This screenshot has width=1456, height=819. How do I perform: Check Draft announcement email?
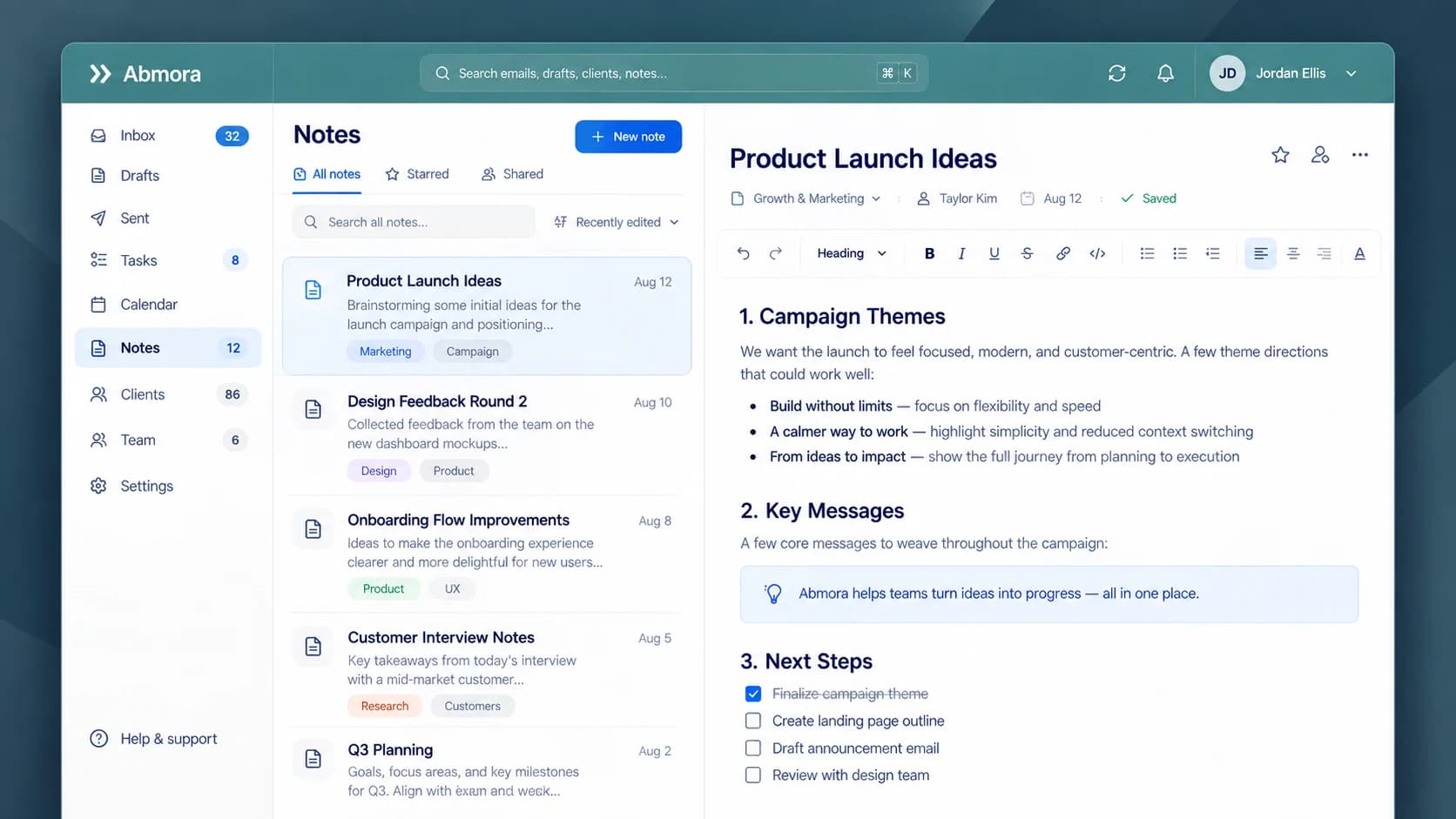pos(753,748)
